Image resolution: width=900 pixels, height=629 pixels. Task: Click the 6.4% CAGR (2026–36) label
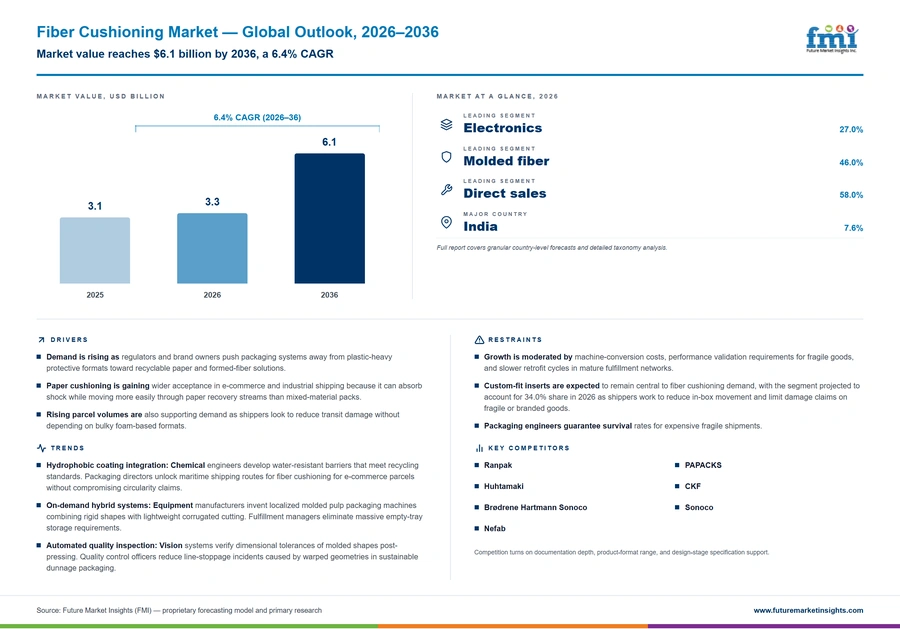tap(257, 117)
